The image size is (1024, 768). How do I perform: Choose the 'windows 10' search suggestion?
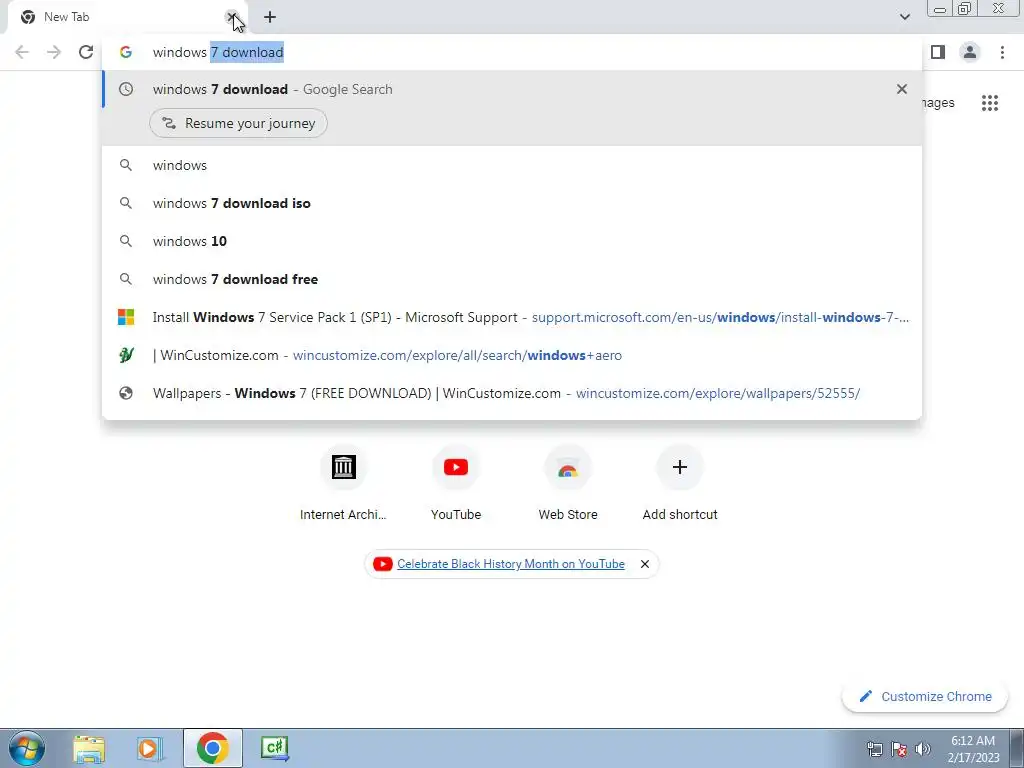click(512, 241)
